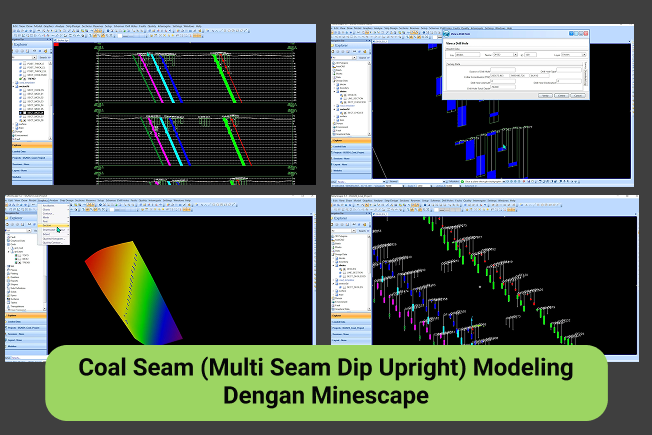Click tree scrollbar down arrow in rainbow surface window
The height and width of the screenshot is (435, 652).
(44, 308)
